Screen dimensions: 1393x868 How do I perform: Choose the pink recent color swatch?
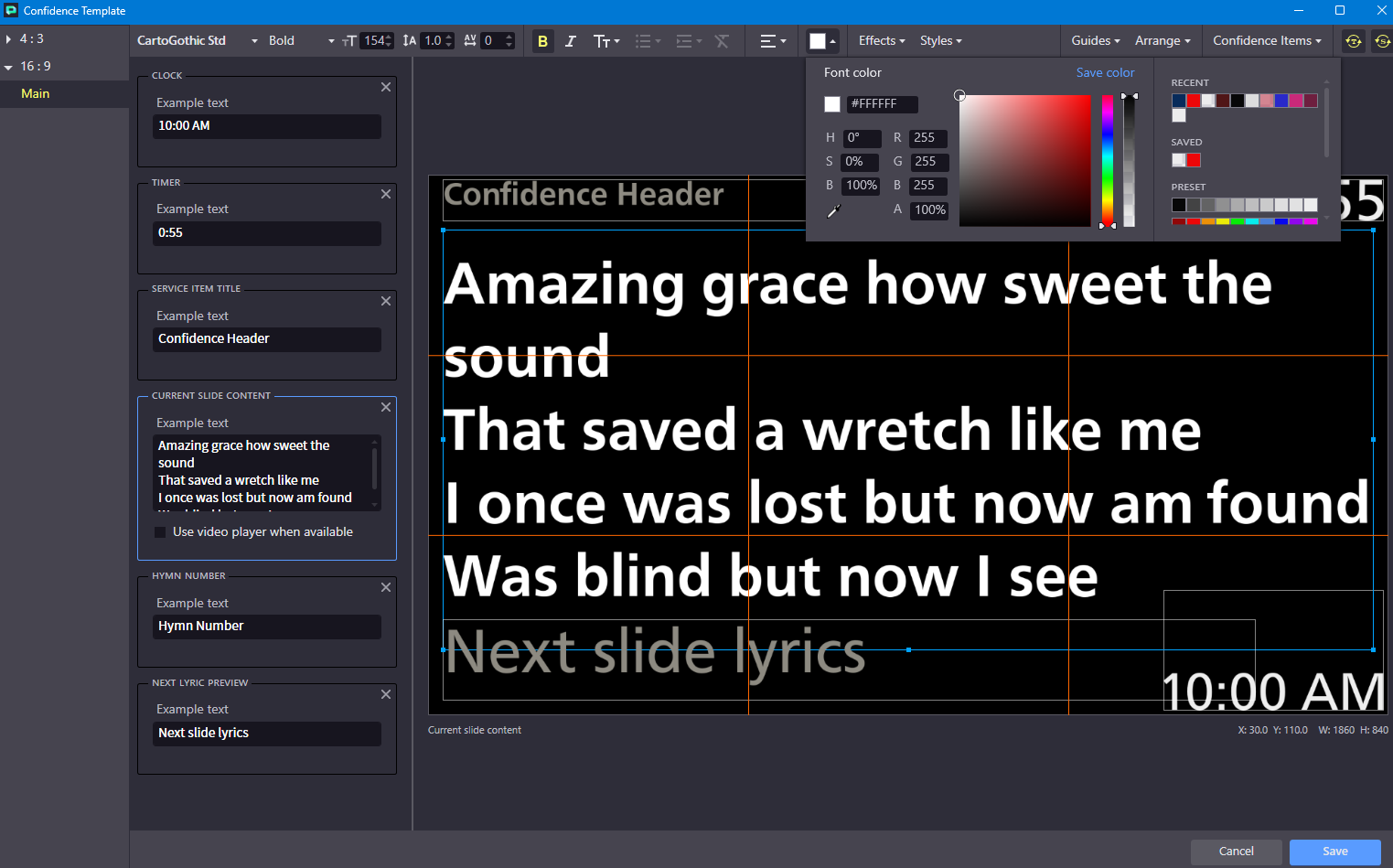pyautogui.click(x=1267, y=101)
